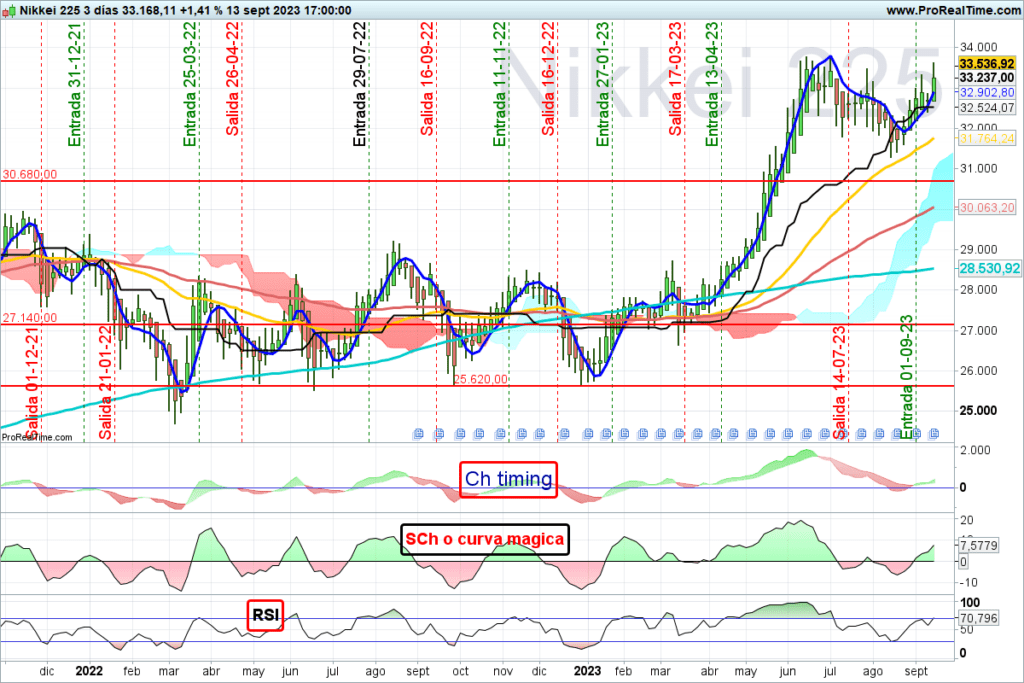Click 2.000 on the Ch timing scale
This screenshot has width=1024, height=683.
pyautogui.click(x=975, y=450)
